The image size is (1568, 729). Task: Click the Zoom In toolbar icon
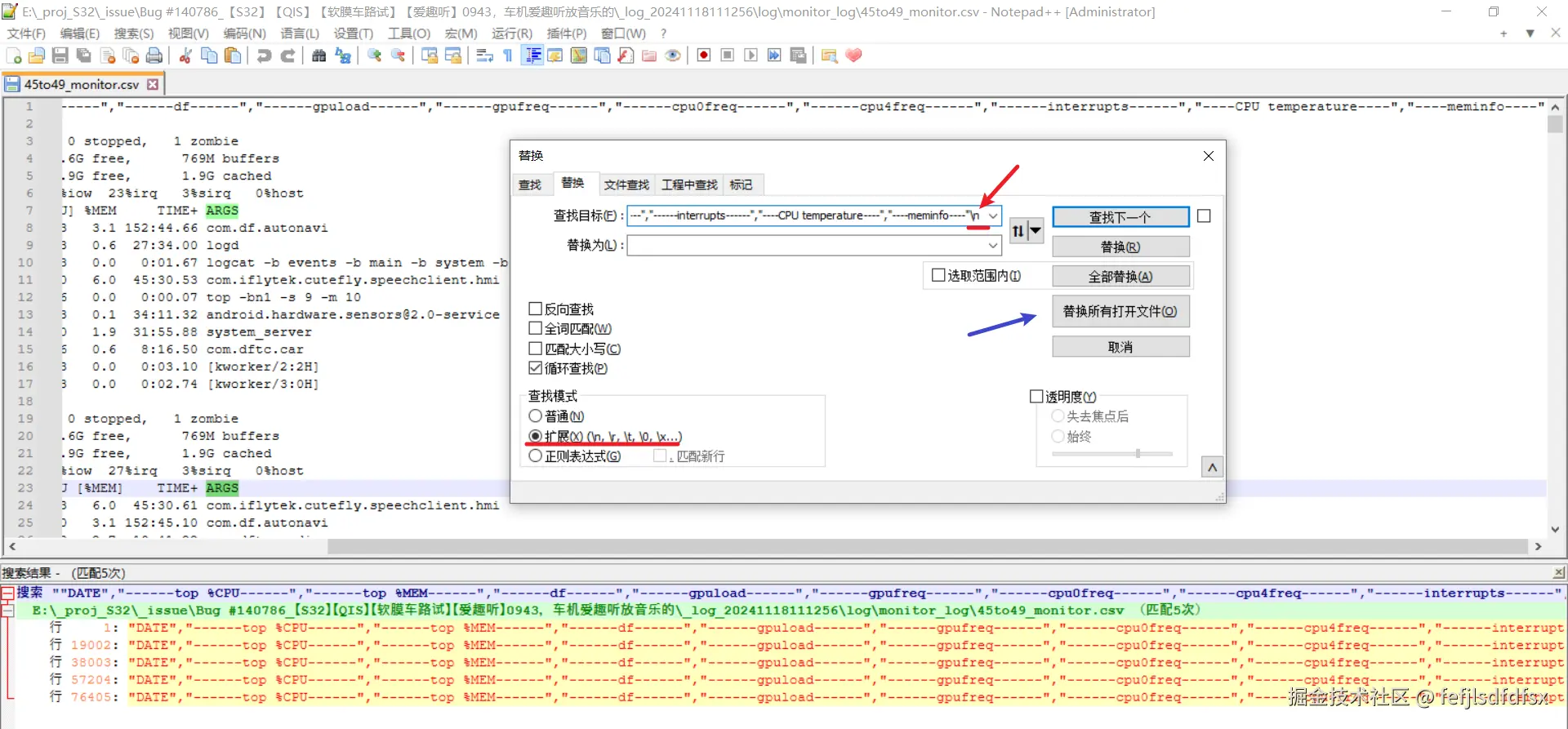[x=375, y=56]
